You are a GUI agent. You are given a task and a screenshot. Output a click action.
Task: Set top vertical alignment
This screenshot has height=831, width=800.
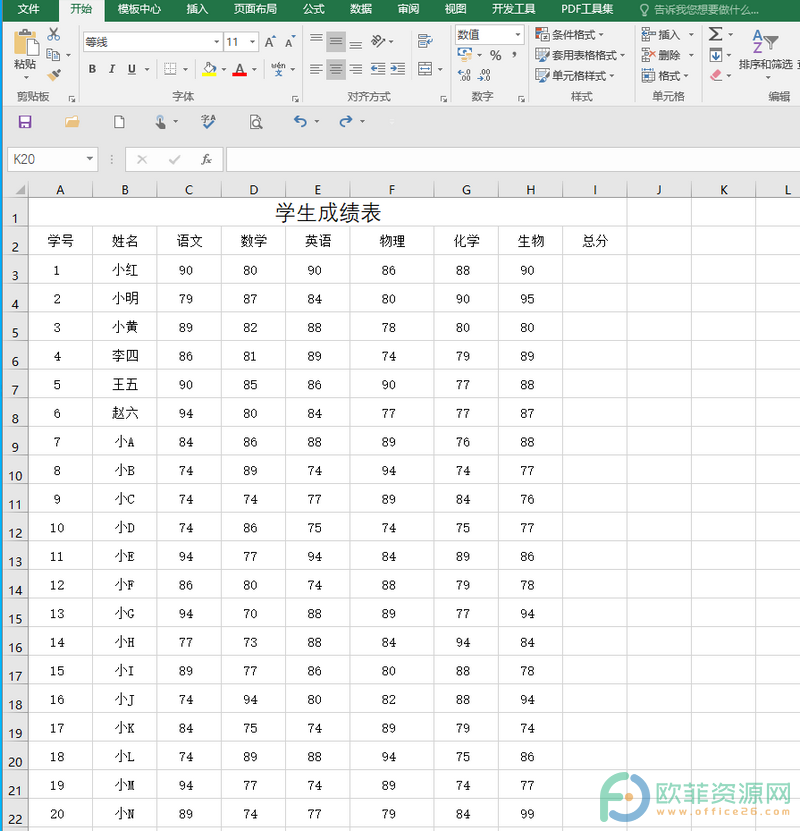tap(316, 41)
